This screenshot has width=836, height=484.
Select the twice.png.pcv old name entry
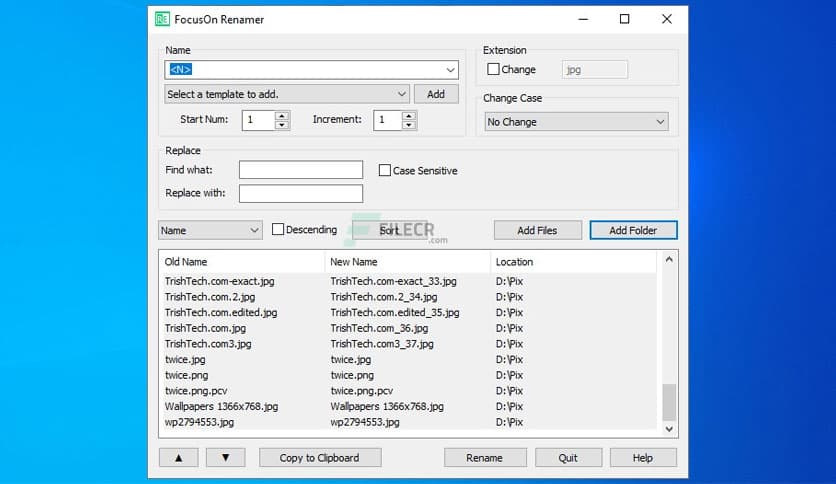[x=196, y=391]
